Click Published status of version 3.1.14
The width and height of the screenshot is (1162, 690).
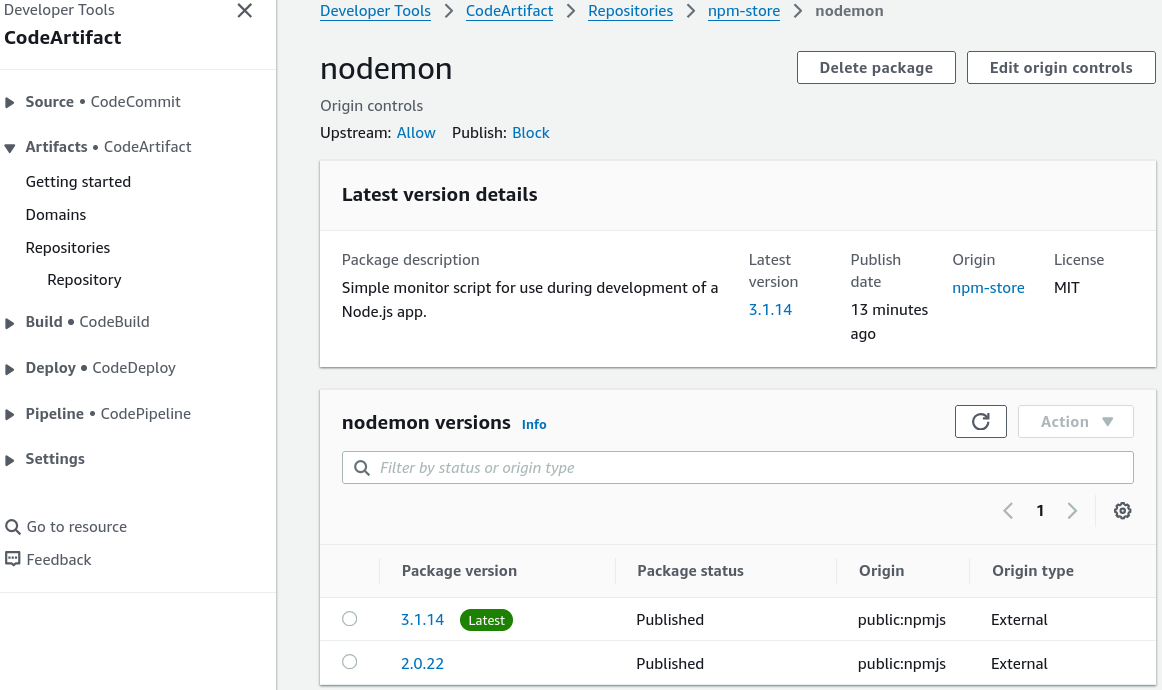(670, 620)
